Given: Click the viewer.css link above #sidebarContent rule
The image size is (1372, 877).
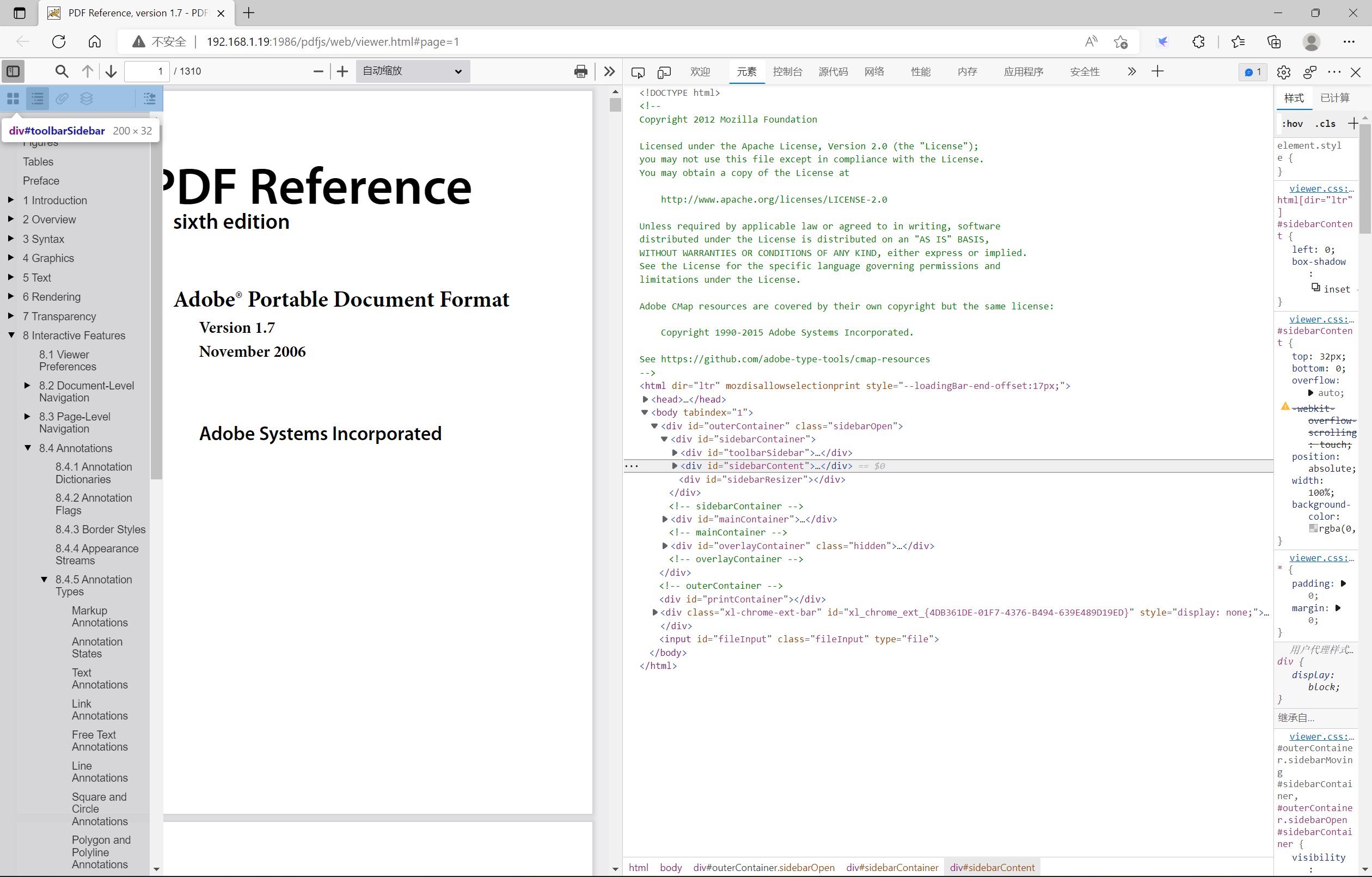Looking at the screenshot, I should pyautogui.click(x=1320, y=319).
